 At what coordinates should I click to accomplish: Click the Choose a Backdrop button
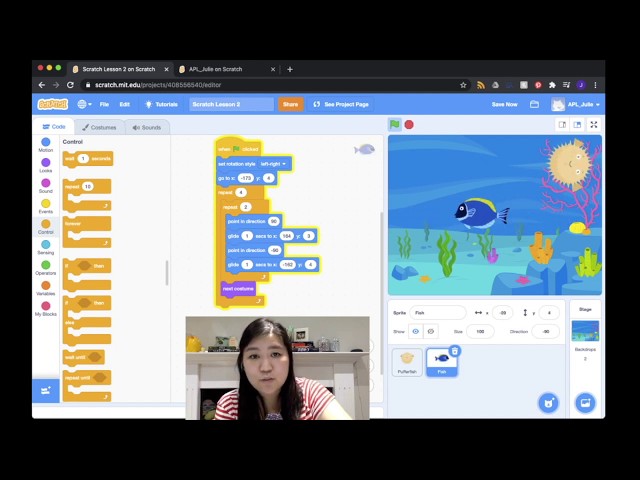[x=585, y=403]
